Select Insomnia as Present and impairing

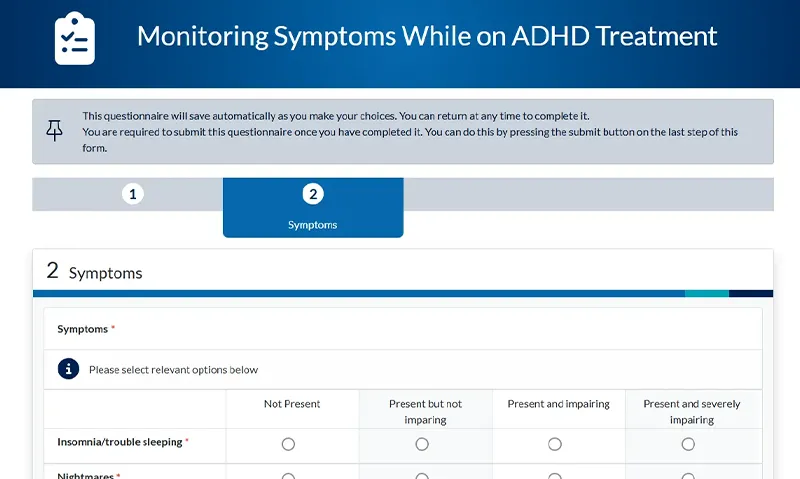point(555,444)
